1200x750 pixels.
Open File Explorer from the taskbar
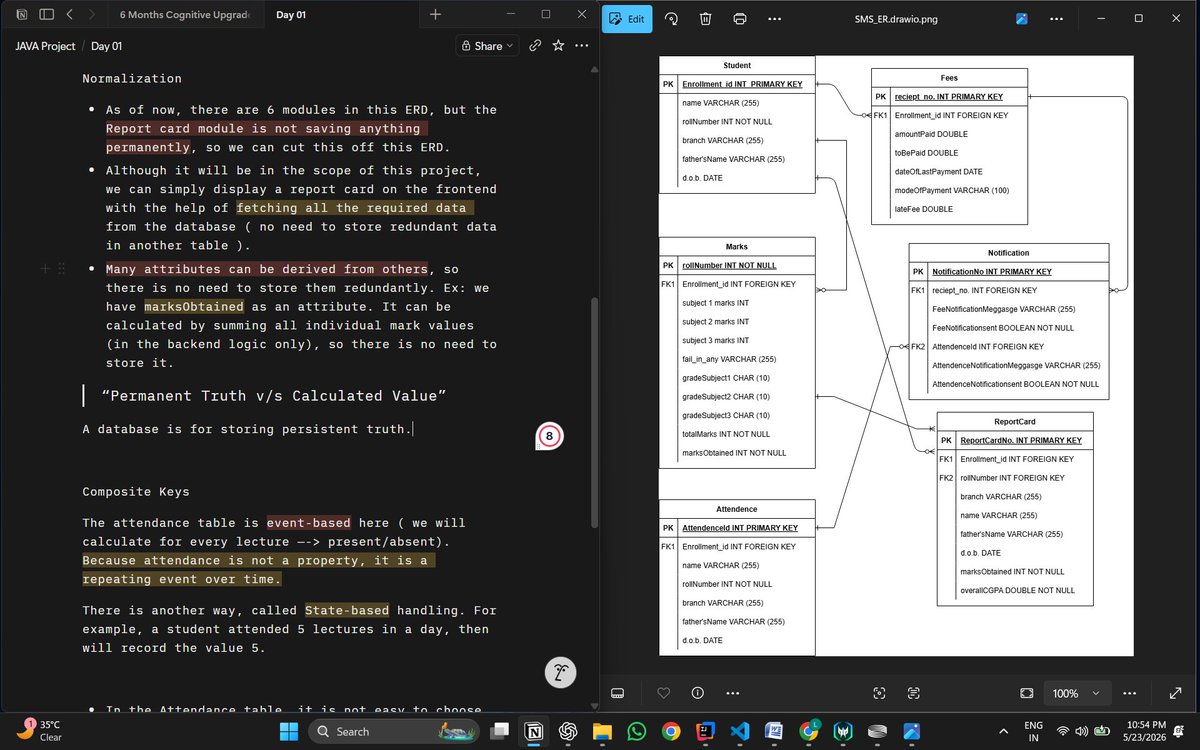(603, 731)
